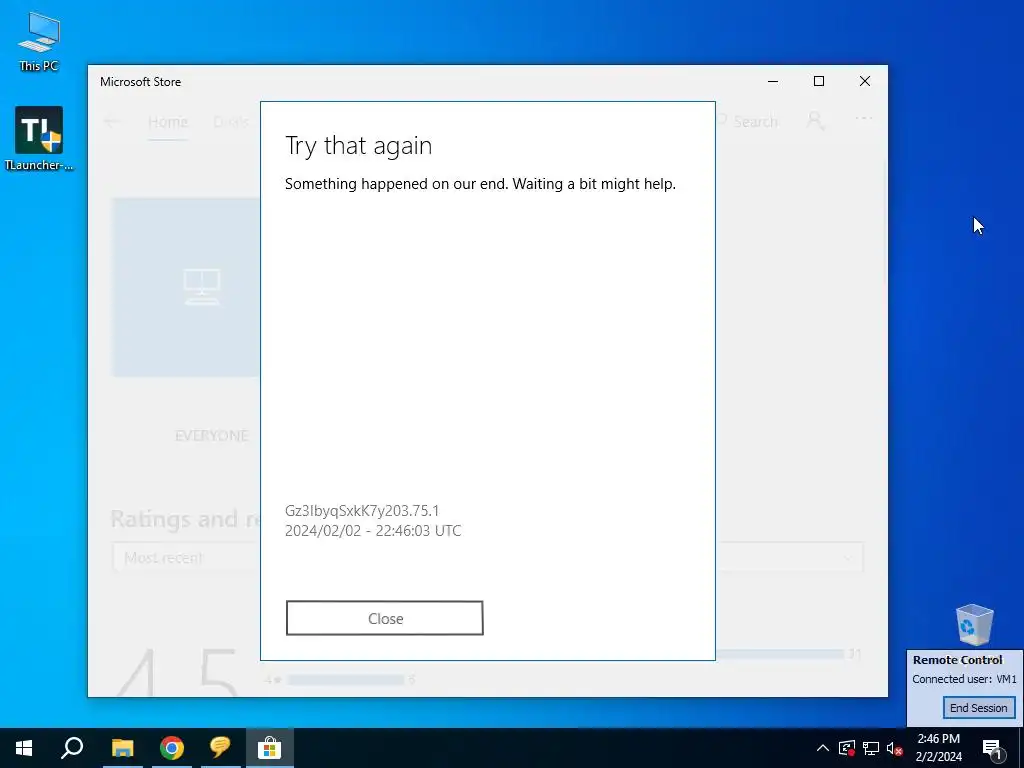Click the Store vertical scrollbar
The image size is (1024, 768).
(885, 222)
